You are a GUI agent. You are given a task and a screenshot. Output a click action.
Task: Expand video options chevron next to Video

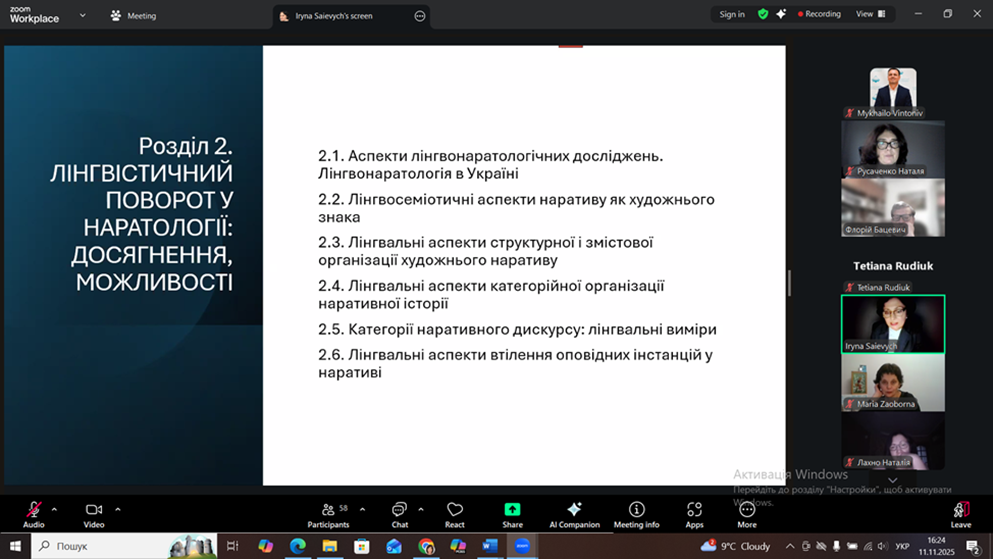(118, 509)
